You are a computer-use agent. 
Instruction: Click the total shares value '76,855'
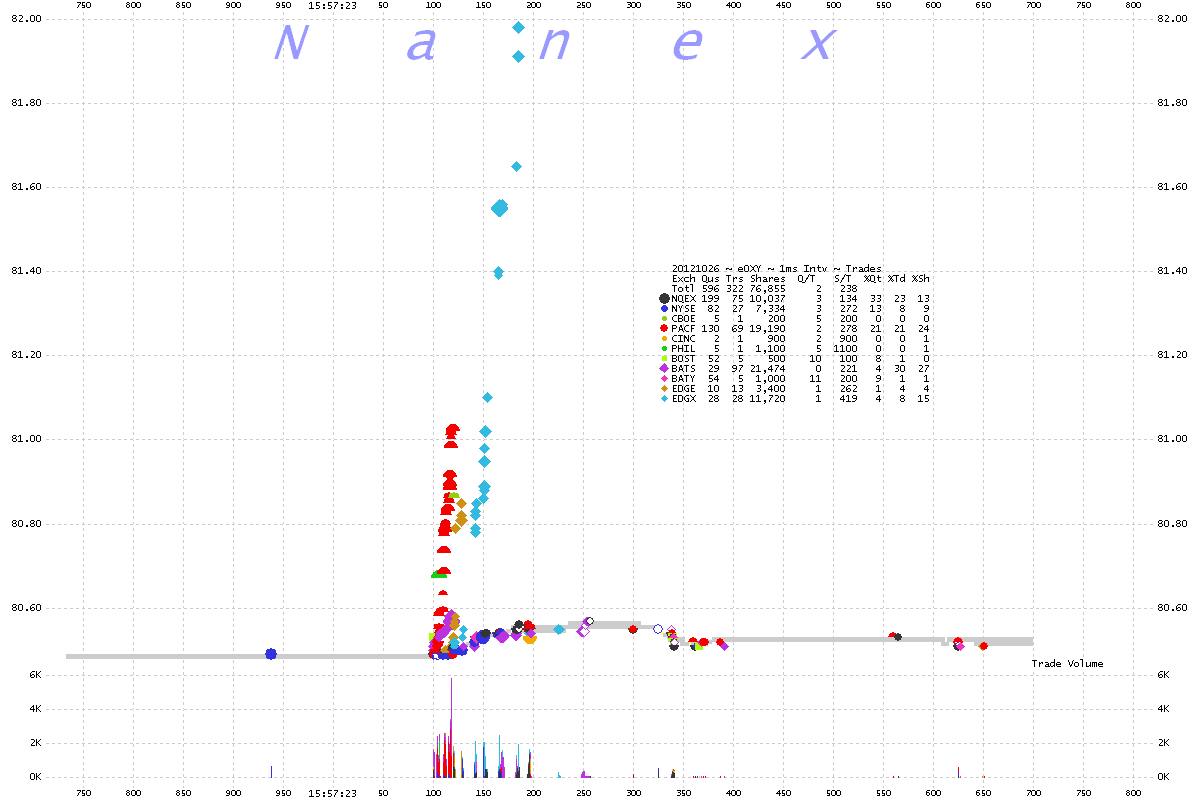click(768, 288)
